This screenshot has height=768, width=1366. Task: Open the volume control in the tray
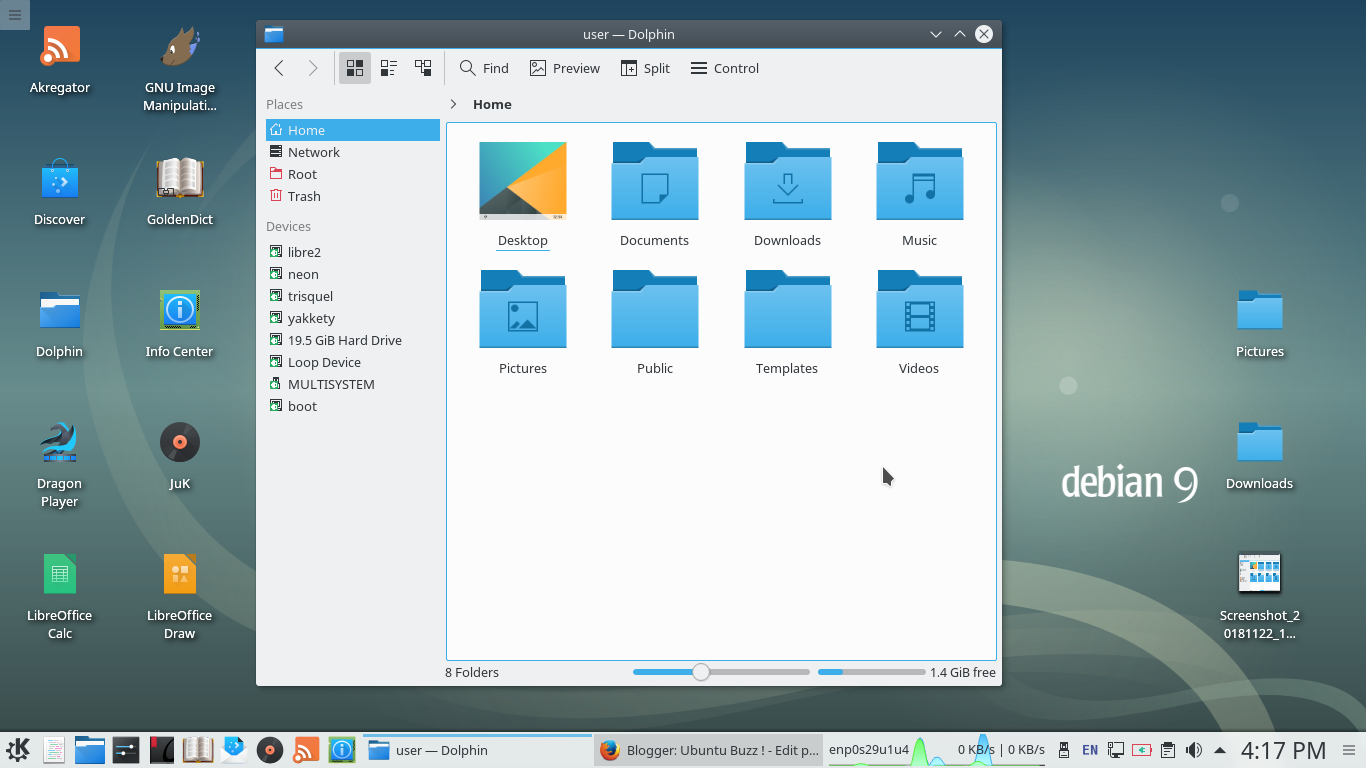(x=1194, y=749)
